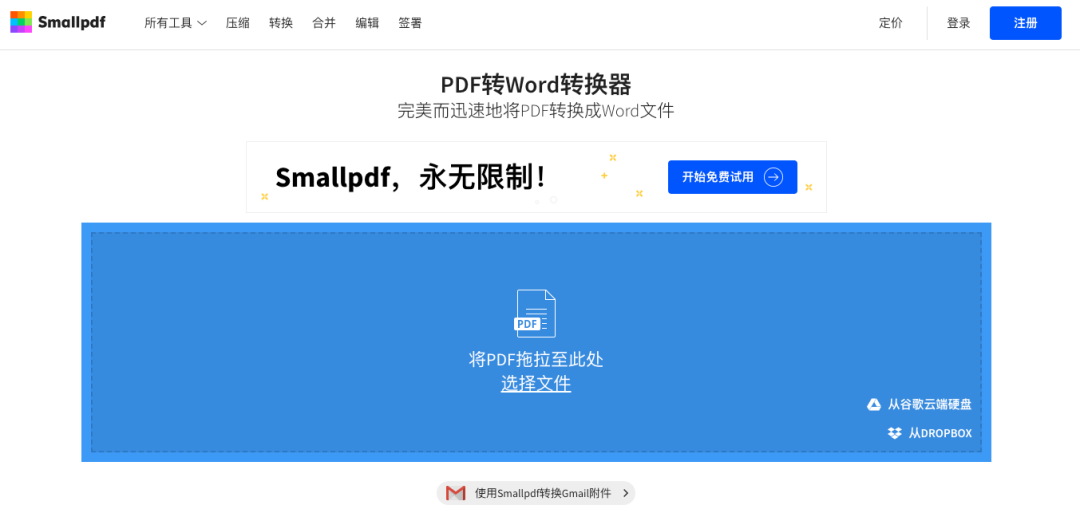1080x517 pixels.
Task: Click the Gmail envelope icon
Action: (x=455, y=493)
